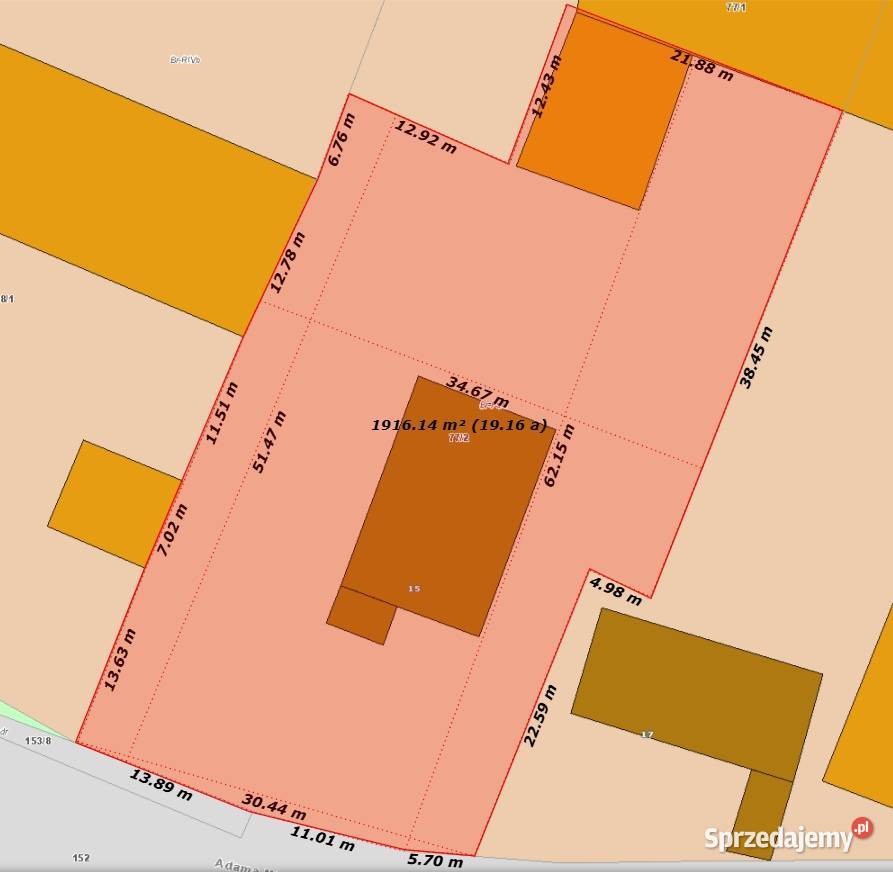
Task: Click the 11.01 m boundary label
Action: 323,839
